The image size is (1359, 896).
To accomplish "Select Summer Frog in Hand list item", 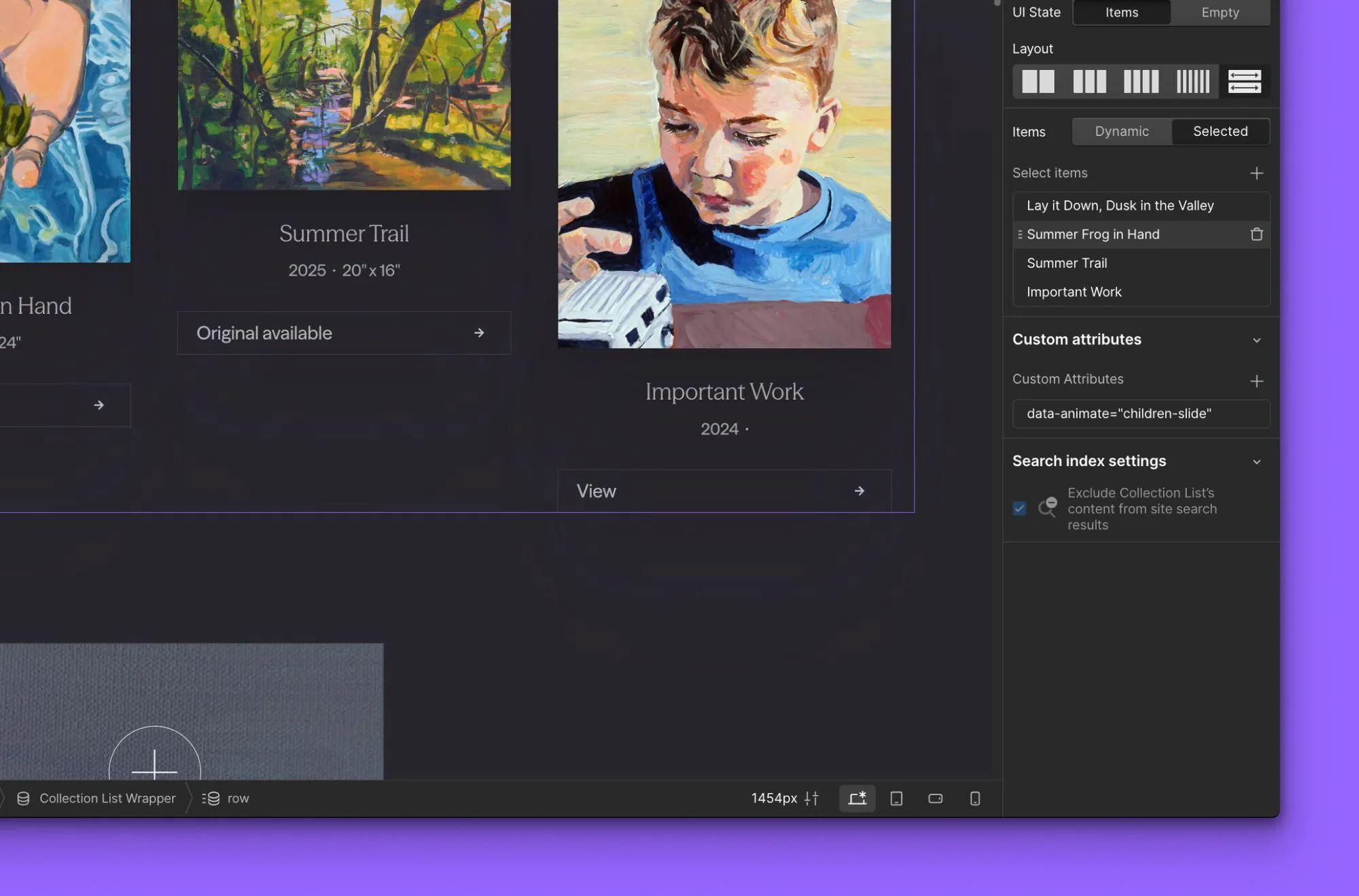I will [x=1141, y=234].
